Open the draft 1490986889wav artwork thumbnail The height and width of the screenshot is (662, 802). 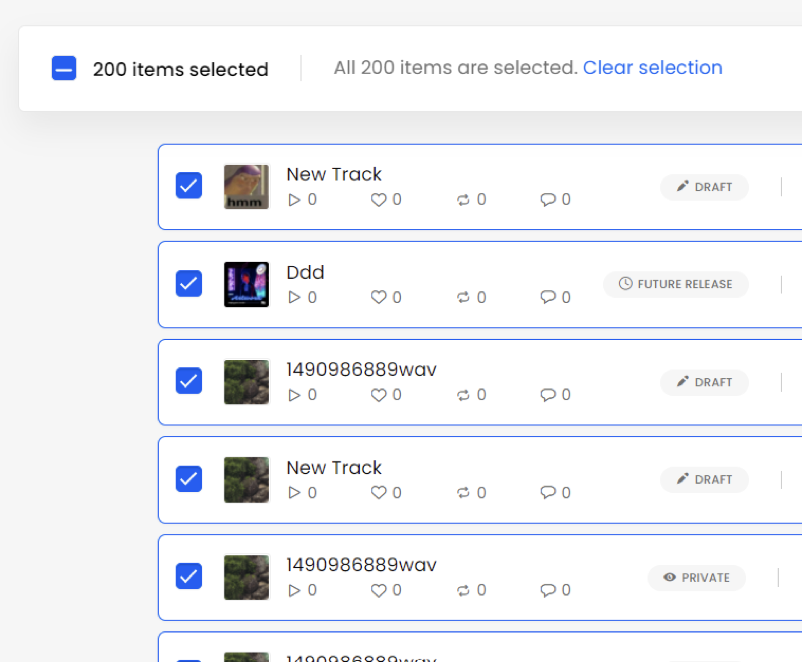[x=247, y=382]
